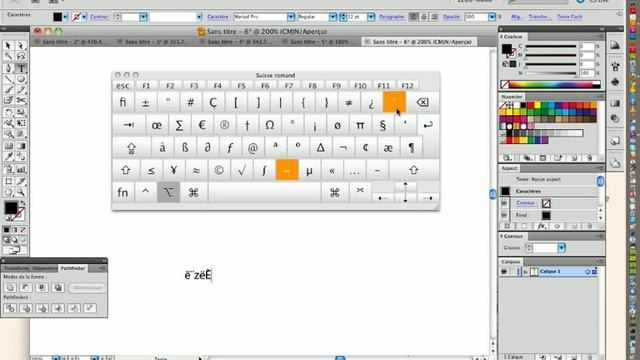Open the fill color dropdown in control bar

pyautogui.click(x=65, y=17)
